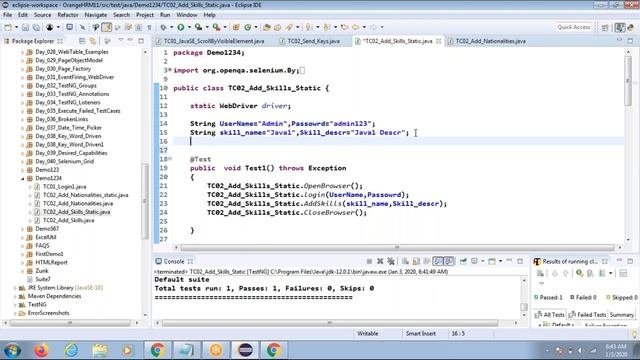This screenshot has height=360, width=640.
Task: Click Remove All Terminated Launches icon in Console
Action: pos(391,261)
